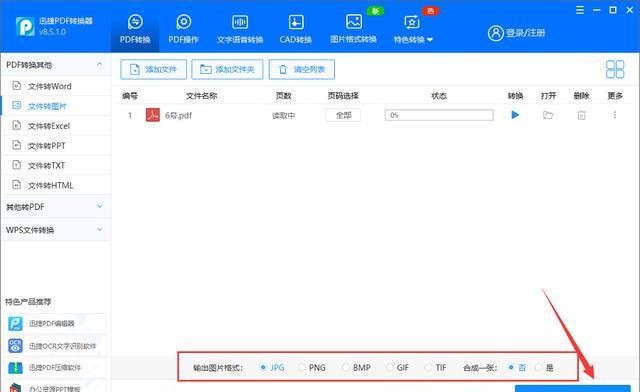This screenshot has width=640, height=392.
Task: Click the 页码选择 column header
Action: 343,96
